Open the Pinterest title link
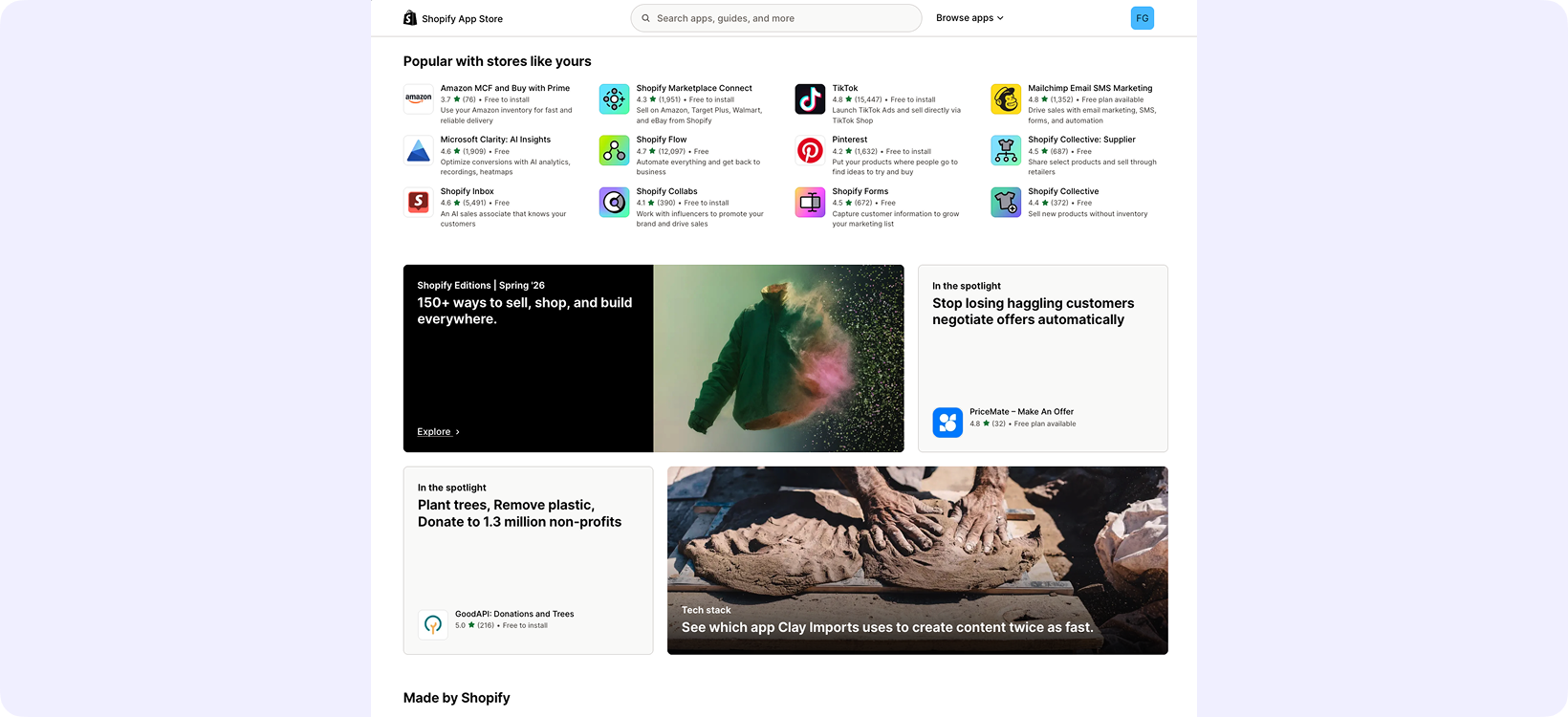Image resolution: width=1568 pixels, height=717 pixels. click(x=850, y=140)
